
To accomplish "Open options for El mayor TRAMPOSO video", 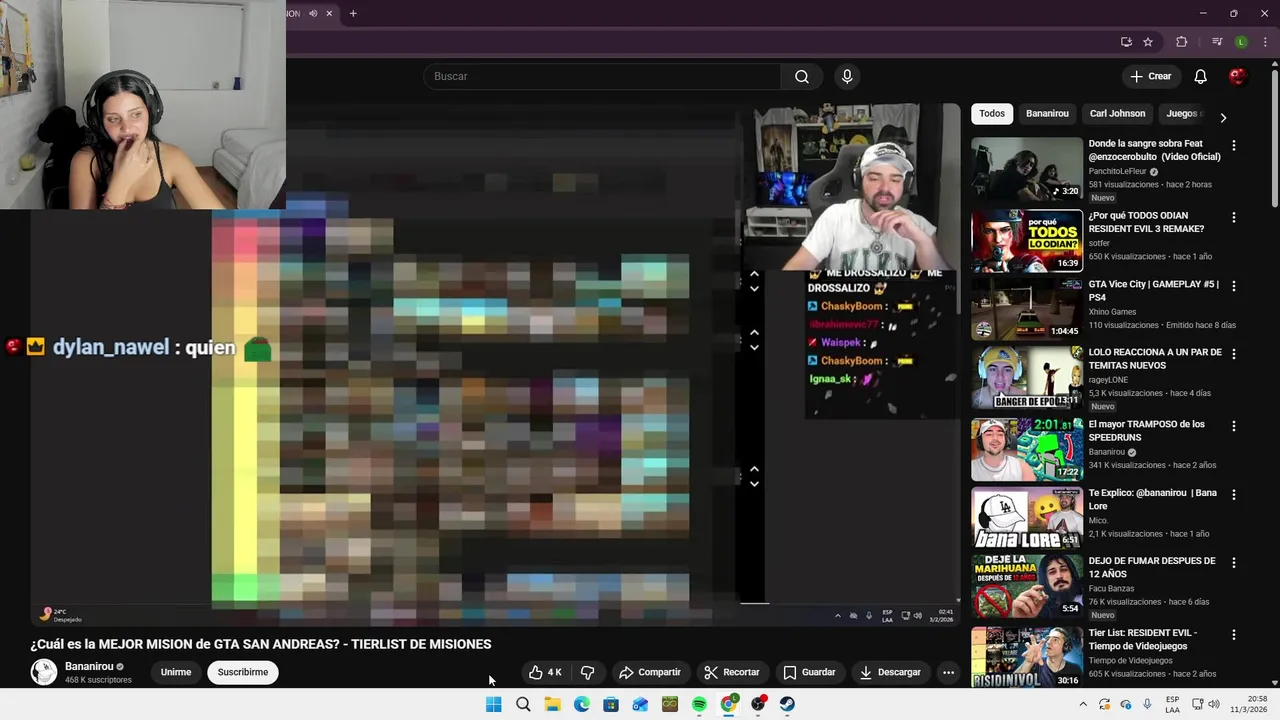I will pos(1233,426).
